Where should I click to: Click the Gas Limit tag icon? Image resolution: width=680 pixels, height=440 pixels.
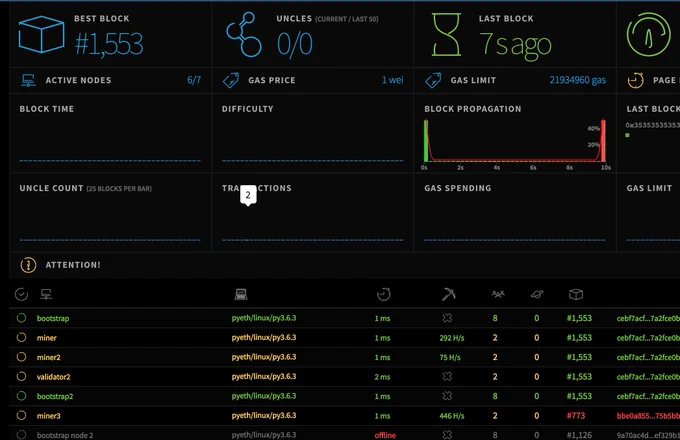pyautogui.click(x=433, y=80)
